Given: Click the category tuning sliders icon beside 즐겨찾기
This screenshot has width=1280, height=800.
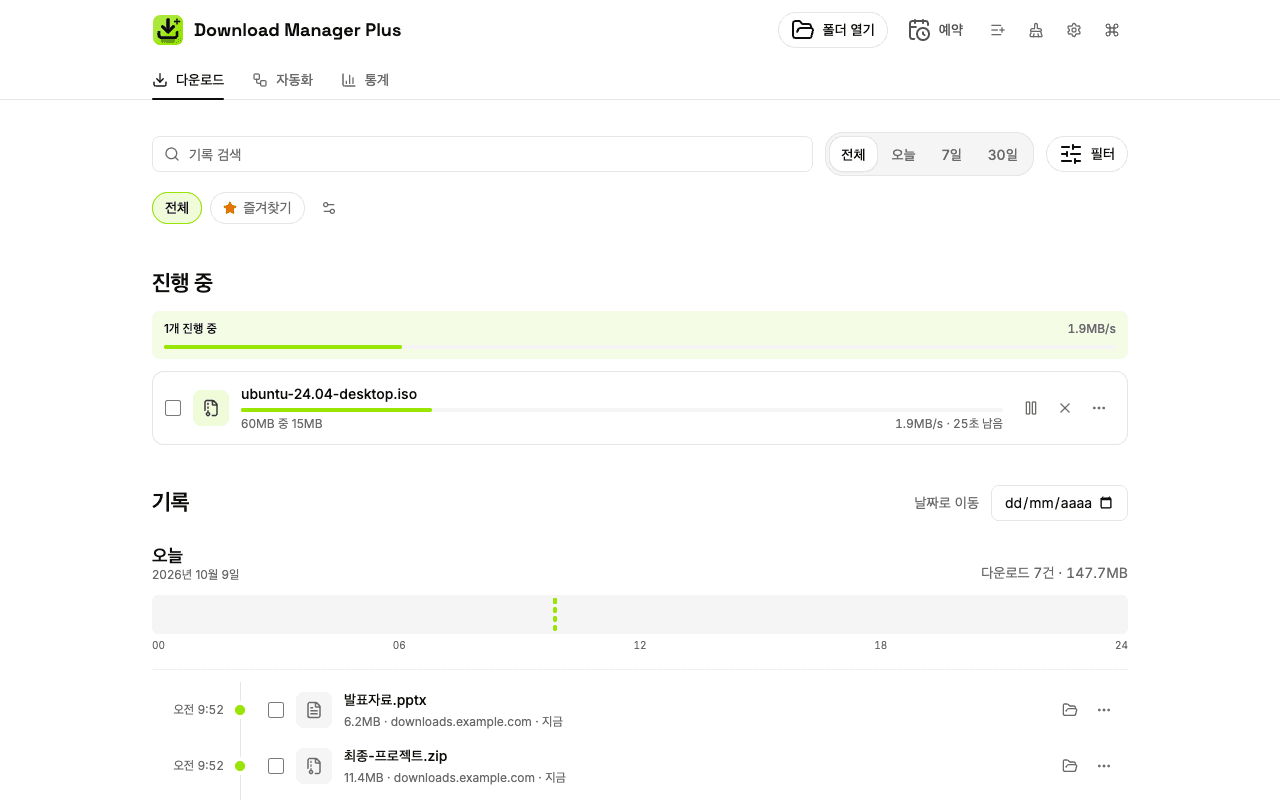Looking at the screenshot, I should 329,208.
